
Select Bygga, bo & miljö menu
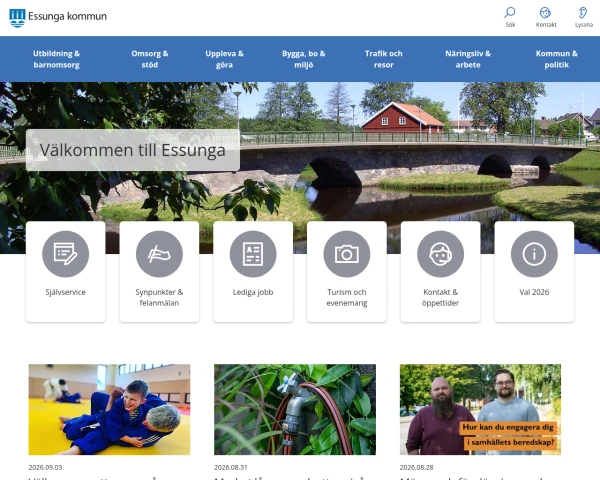point(303,59)
